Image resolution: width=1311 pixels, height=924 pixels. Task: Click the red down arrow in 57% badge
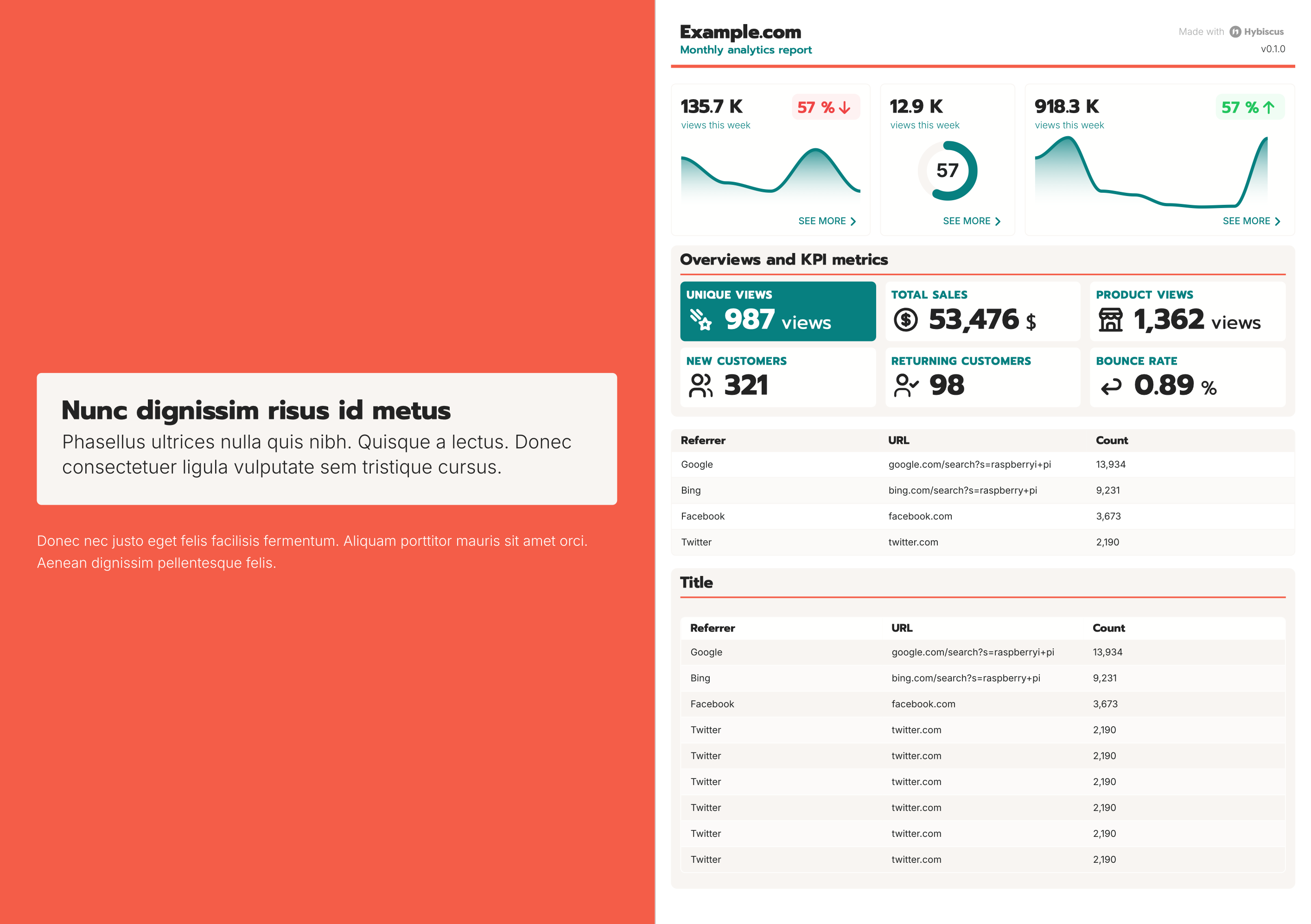click(845, 108)
